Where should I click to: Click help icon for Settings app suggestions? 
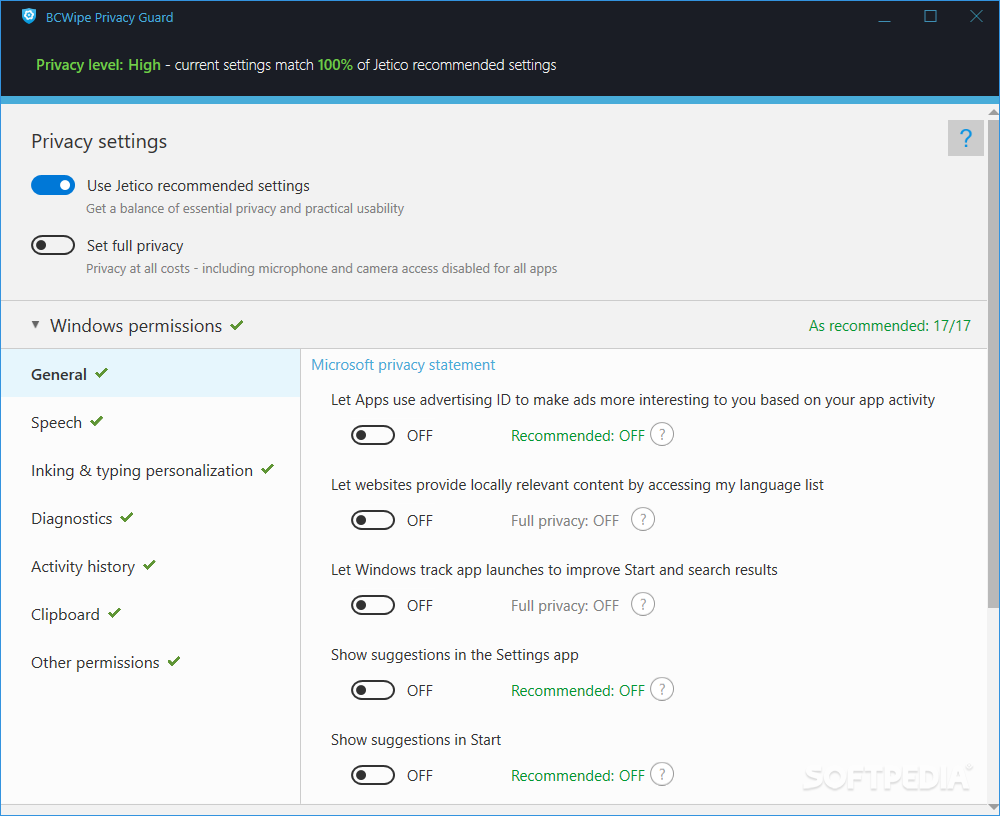(662, 690)
